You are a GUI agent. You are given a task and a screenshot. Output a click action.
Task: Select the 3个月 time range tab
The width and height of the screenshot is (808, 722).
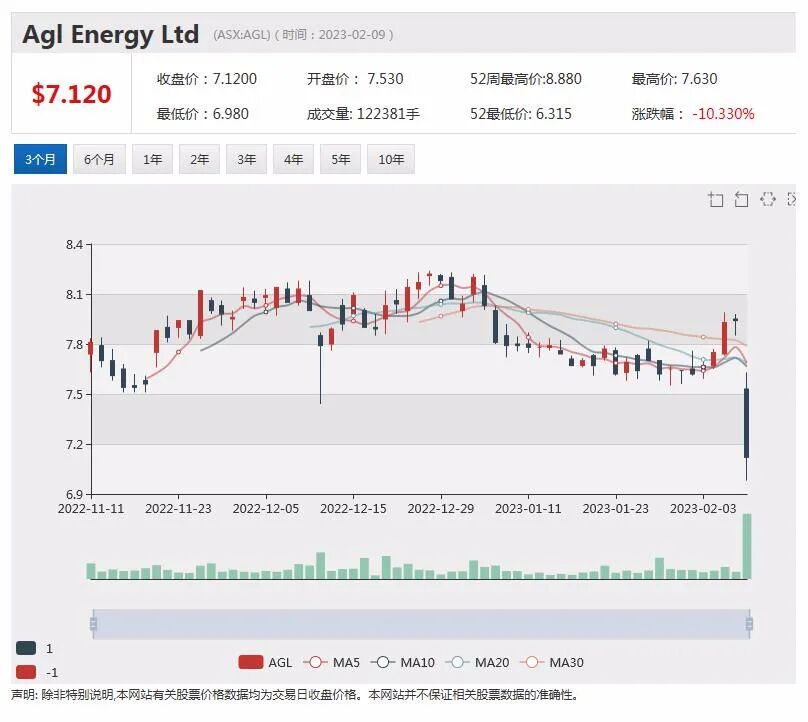tap(40, 159)
